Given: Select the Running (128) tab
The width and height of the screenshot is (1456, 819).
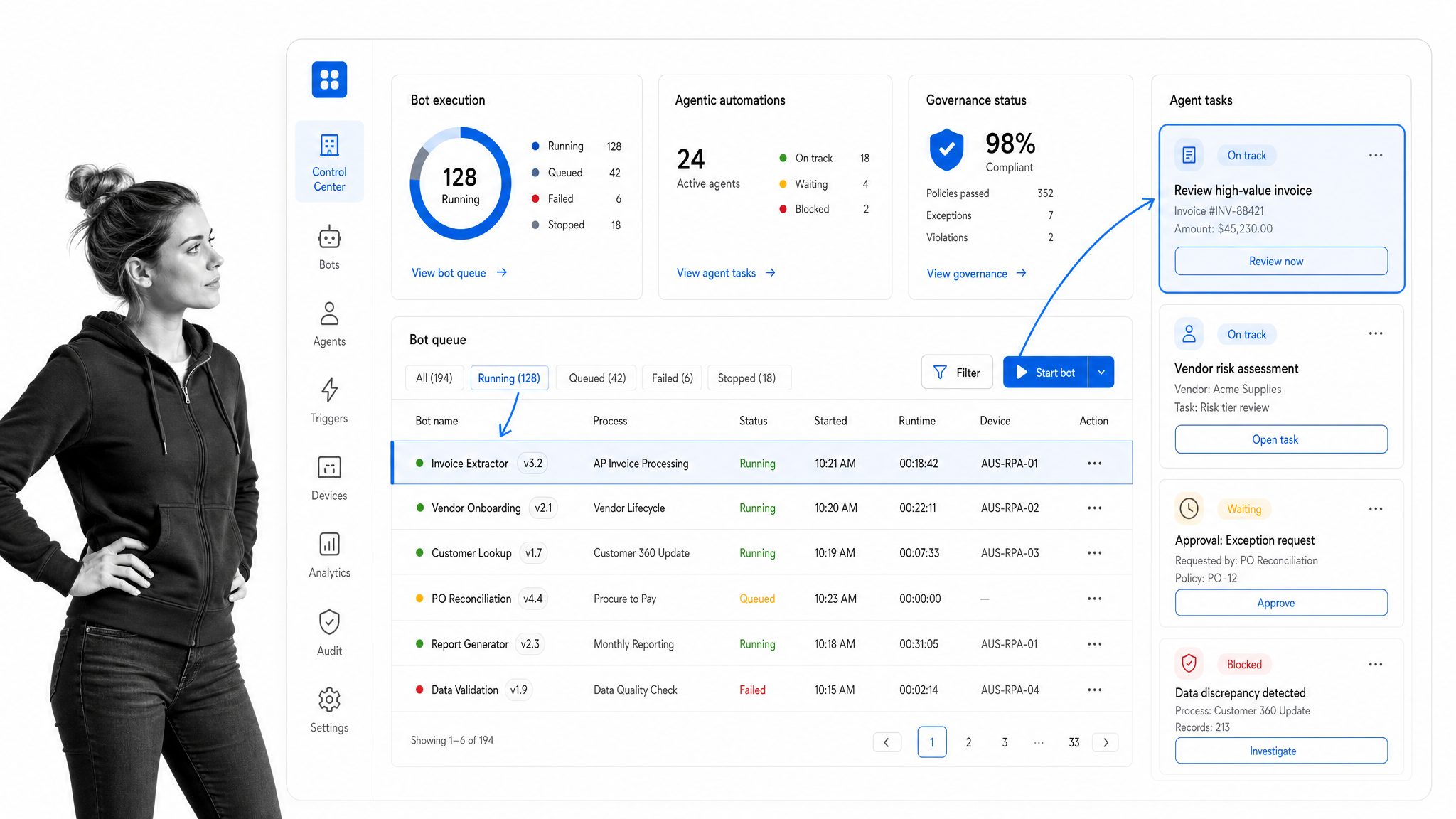Looking at the screenshot, I should (x=509, y=378).
